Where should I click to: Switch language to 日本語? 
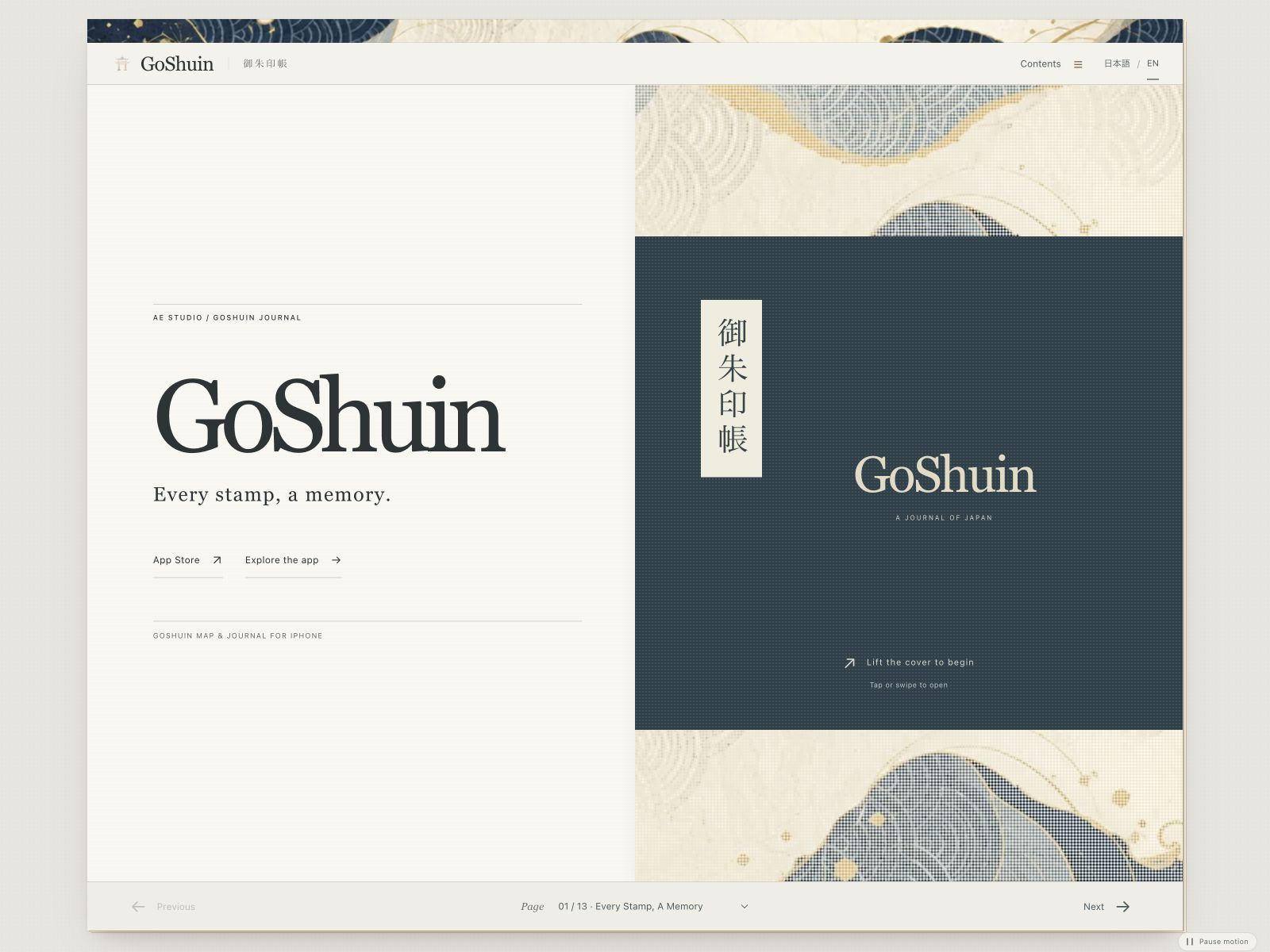click(x=1117, y=63)
